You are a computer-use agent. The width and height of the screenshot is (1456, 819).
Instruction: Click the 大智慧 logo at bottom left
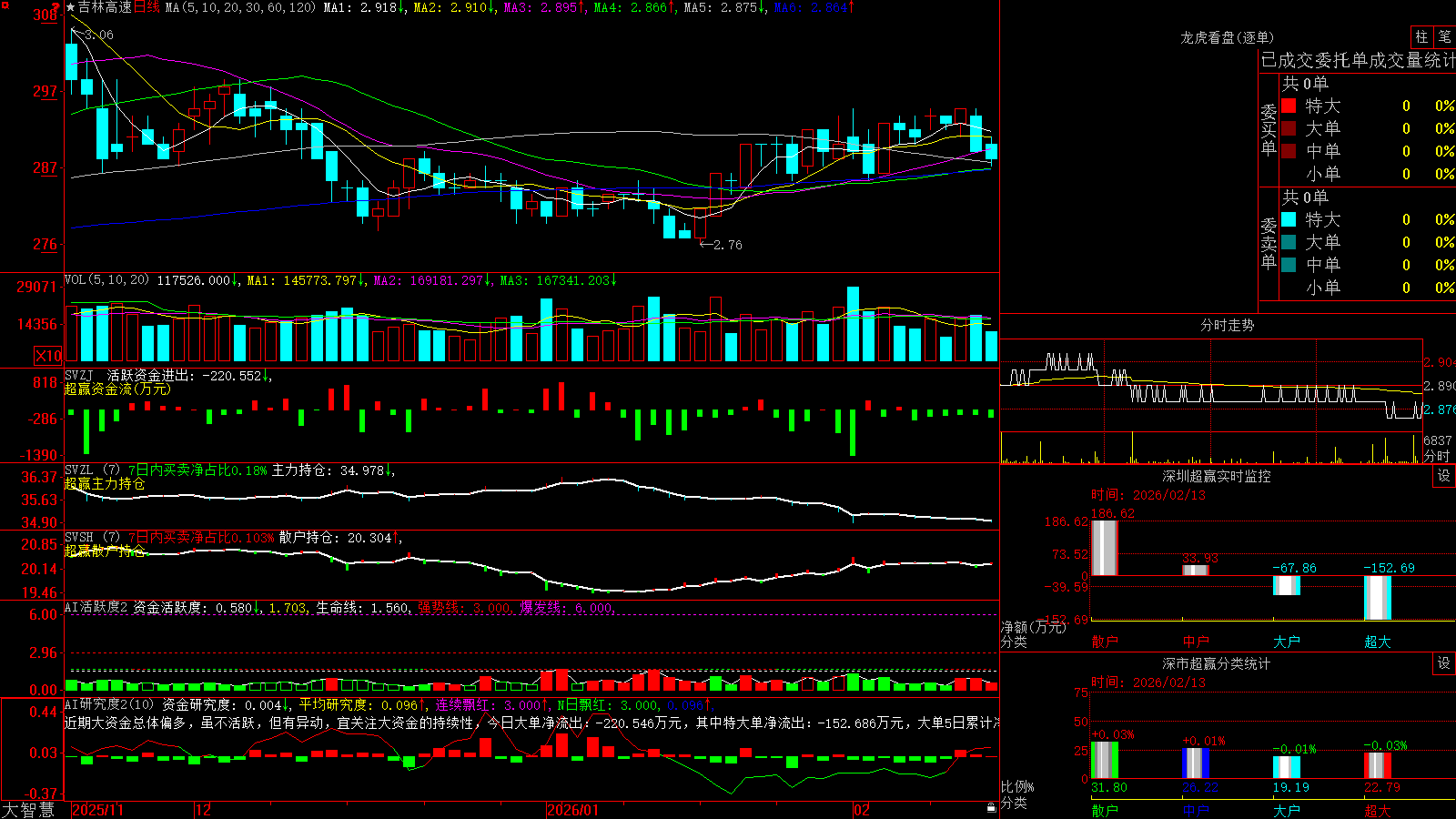tap(28, 810)
